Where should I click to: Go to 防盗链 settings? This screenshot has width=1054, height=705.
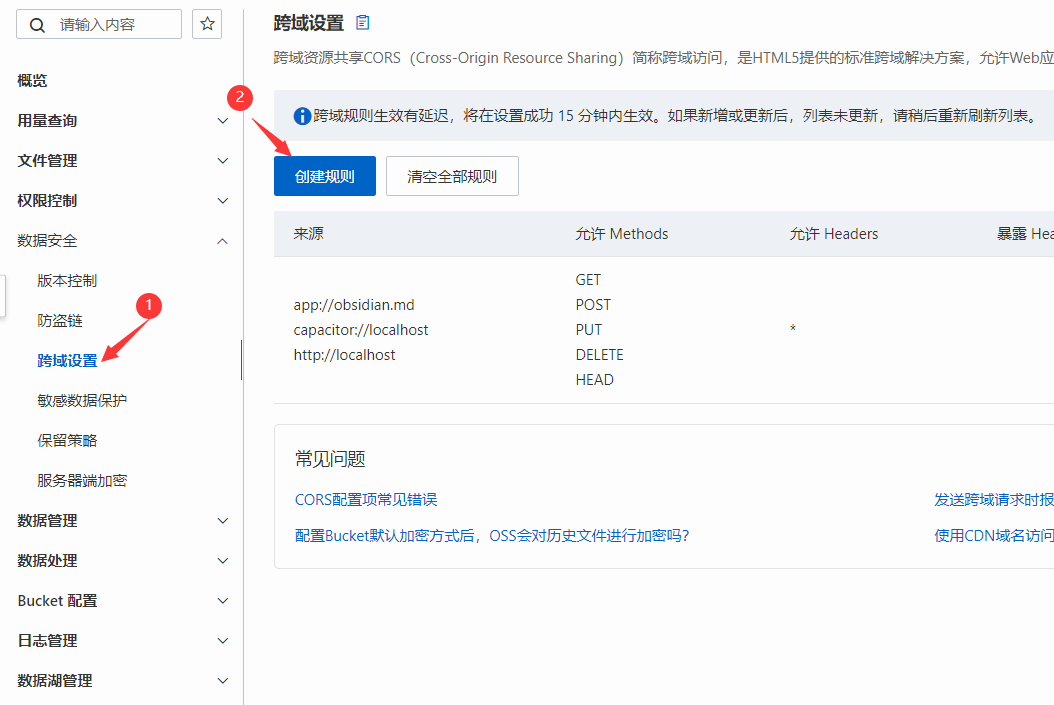pos(60,321)
